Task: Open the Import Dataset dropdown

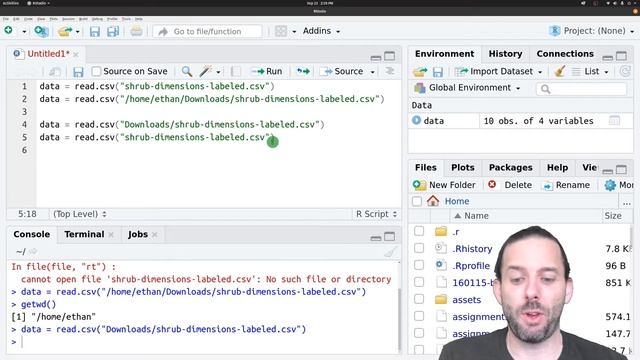Action: click(x=498, y=71)
